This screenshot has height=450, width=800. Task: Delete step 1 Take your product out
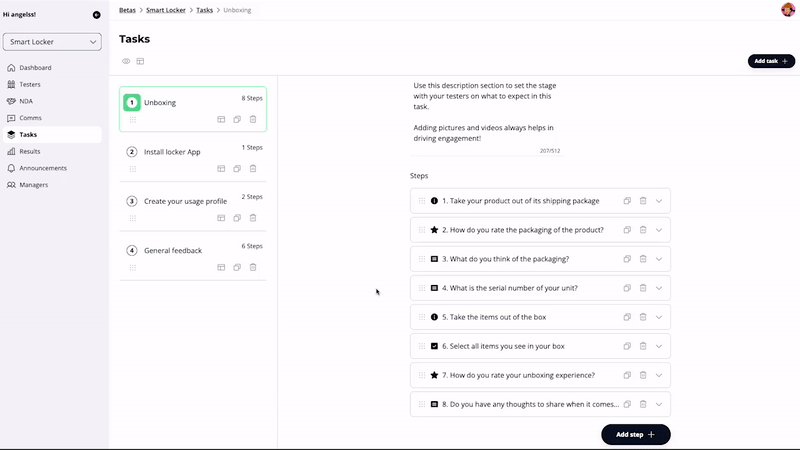[x=643, y=201]
